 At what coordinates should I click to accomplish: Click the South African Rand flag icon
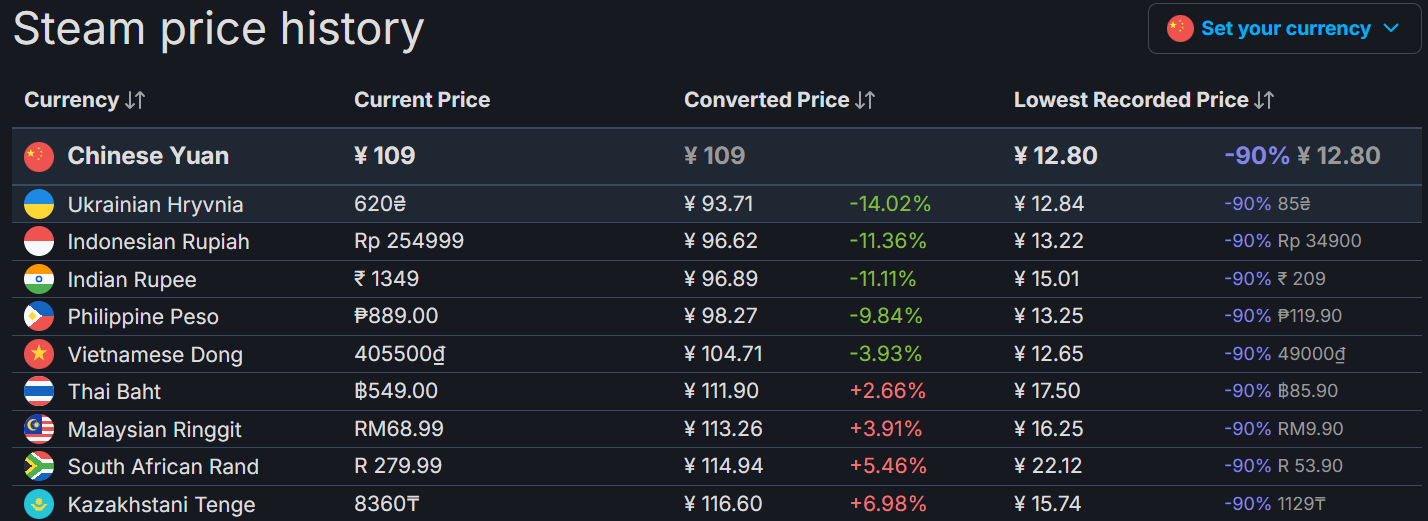click(39, 467)
